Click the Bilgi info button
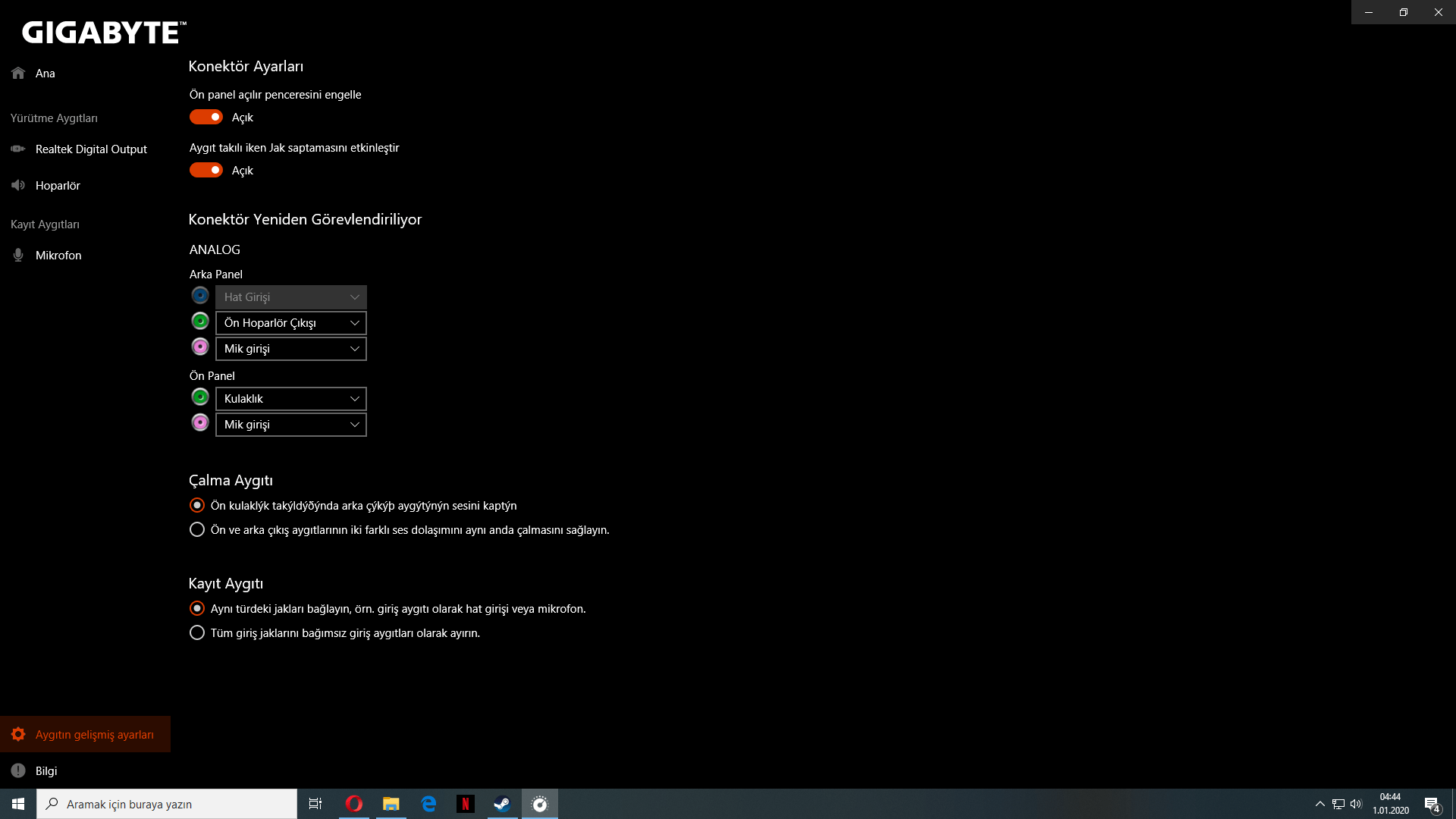The height and width of the screenshot is (819, 1456). (x=45, y=771)
